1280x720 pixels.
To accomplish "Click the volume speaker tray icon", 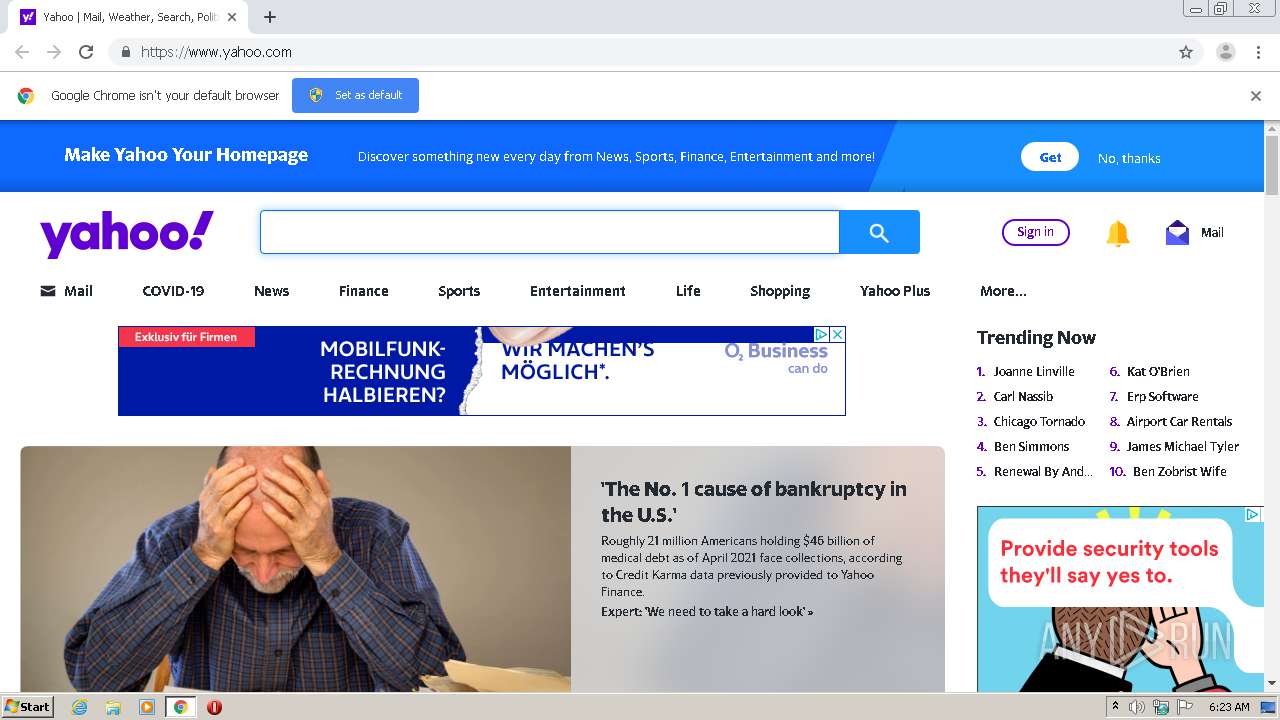I will 1137,707.
